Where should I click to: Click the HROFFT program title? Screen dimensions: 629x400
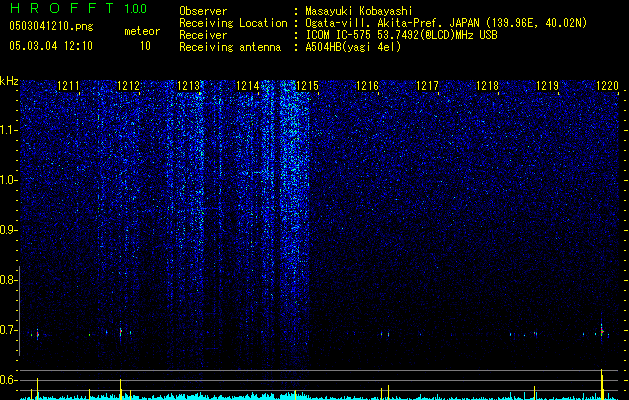point(62,8)
